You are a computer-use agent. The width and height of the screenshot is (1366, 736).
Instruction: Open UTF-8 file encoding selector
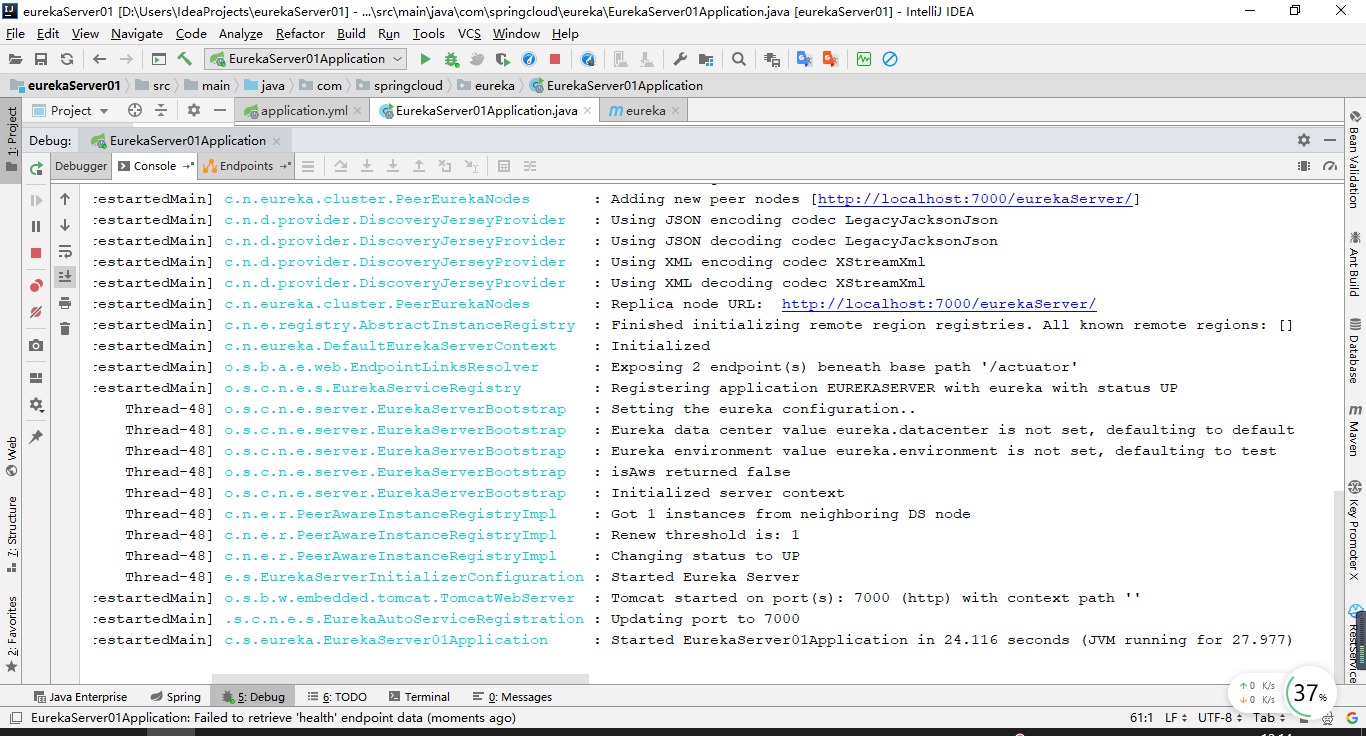1220,718
